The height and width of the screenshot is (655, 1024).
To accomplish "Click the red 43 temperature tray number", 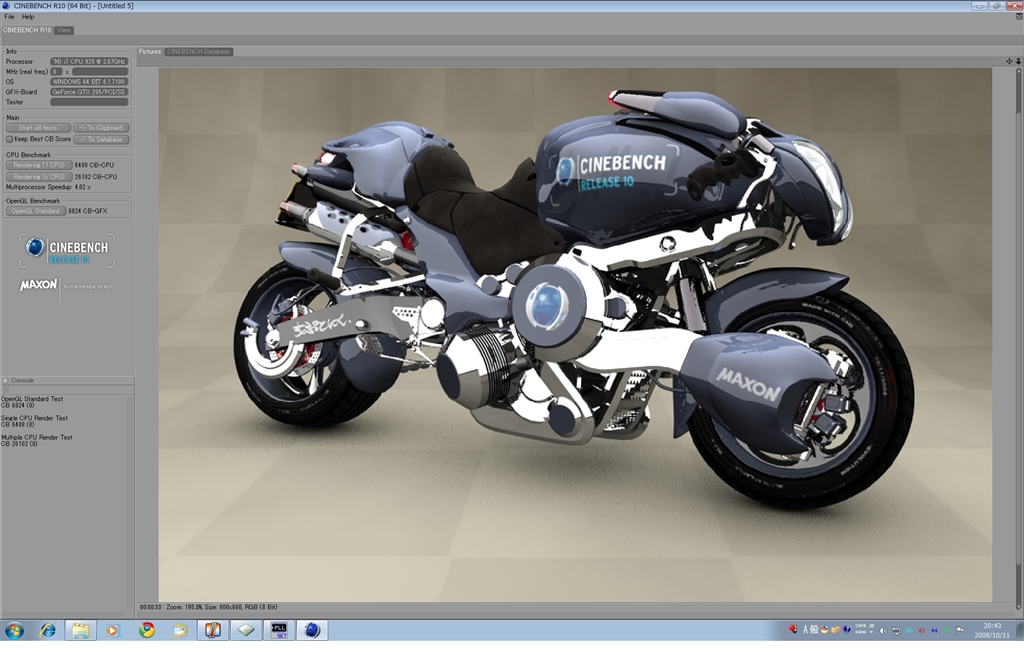I will click(921, 631).
